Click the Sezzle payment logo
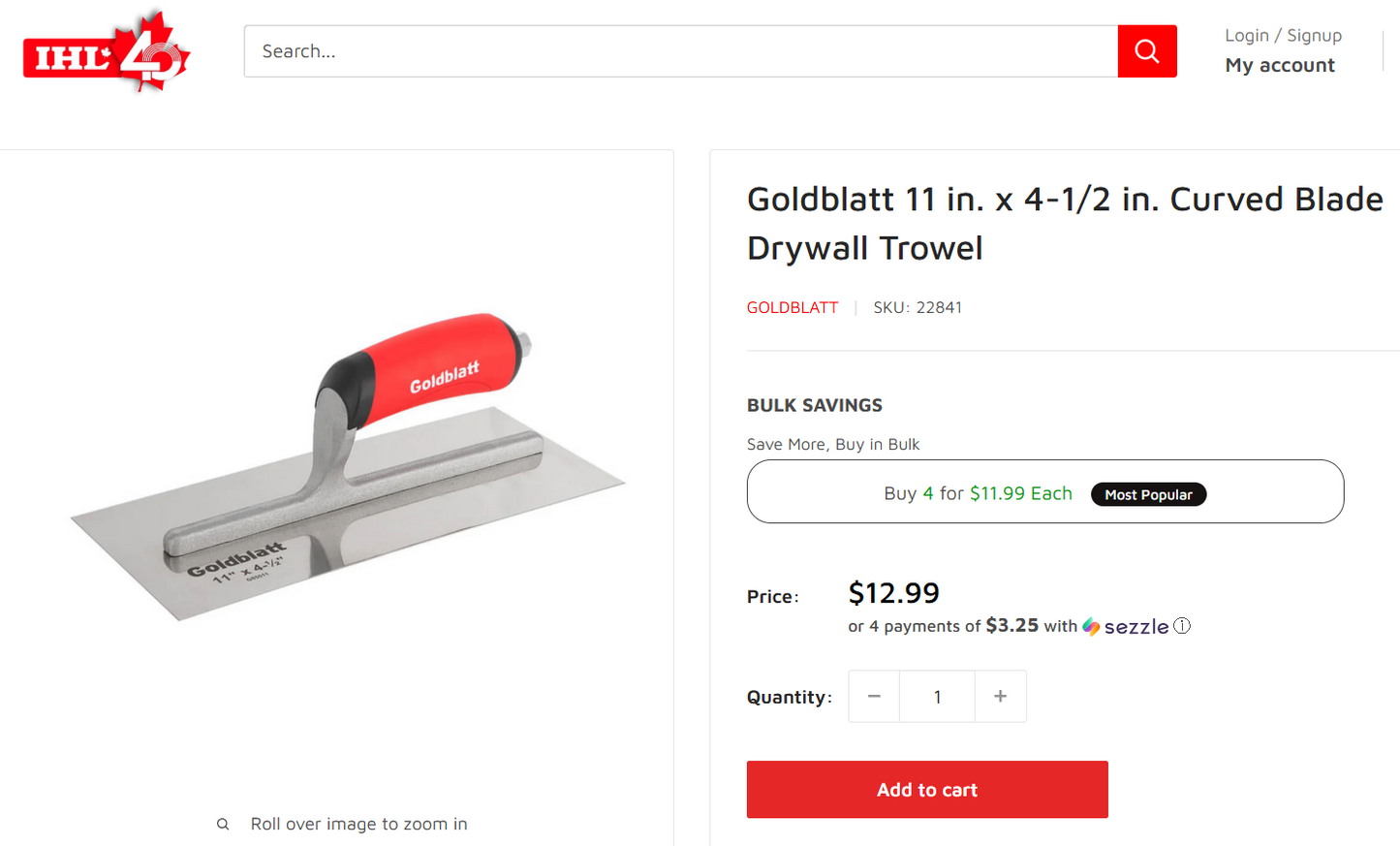The image size is (1400, 846). point(1126,626)
